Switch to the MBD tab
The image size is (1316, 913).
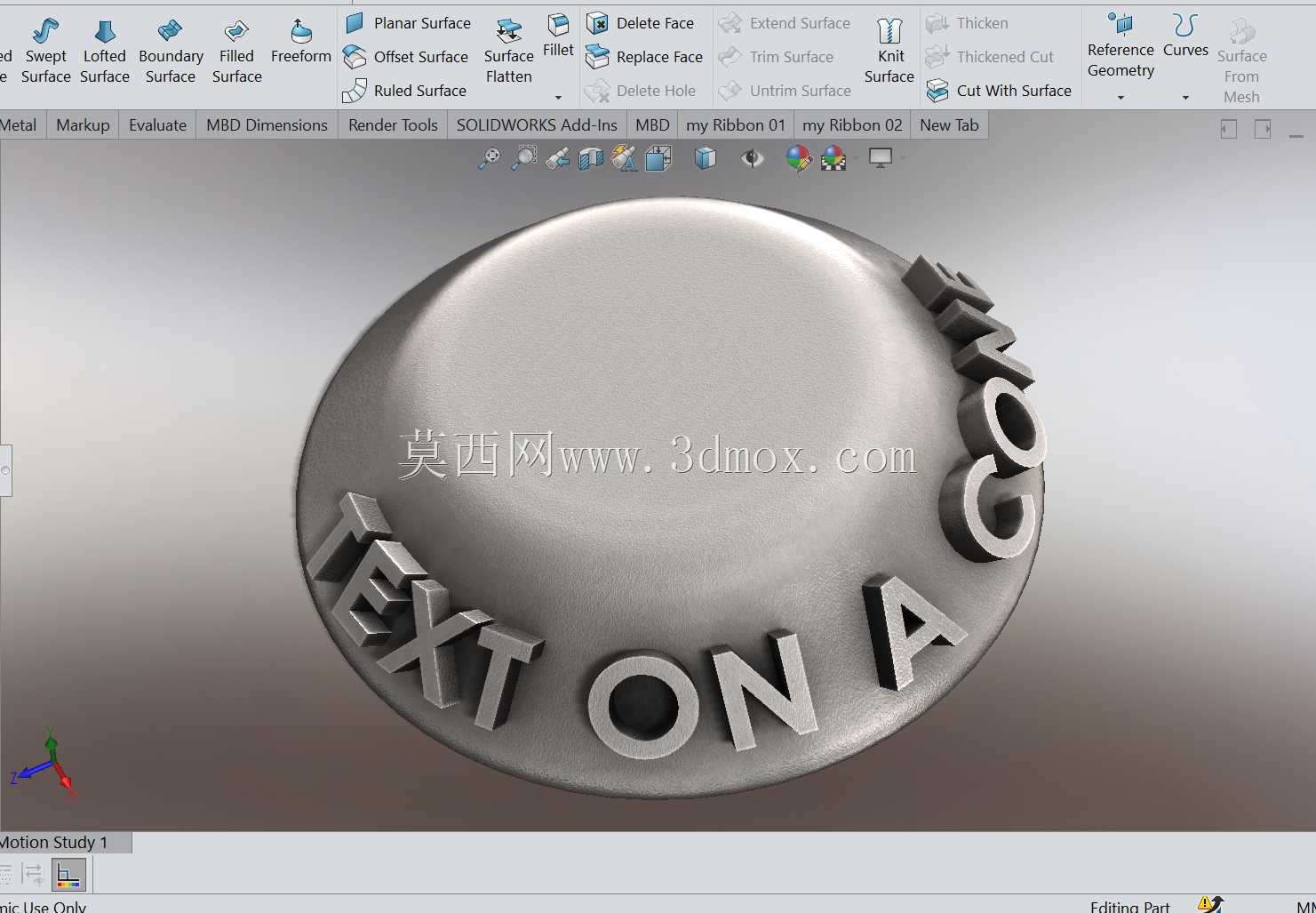[652, 125]
